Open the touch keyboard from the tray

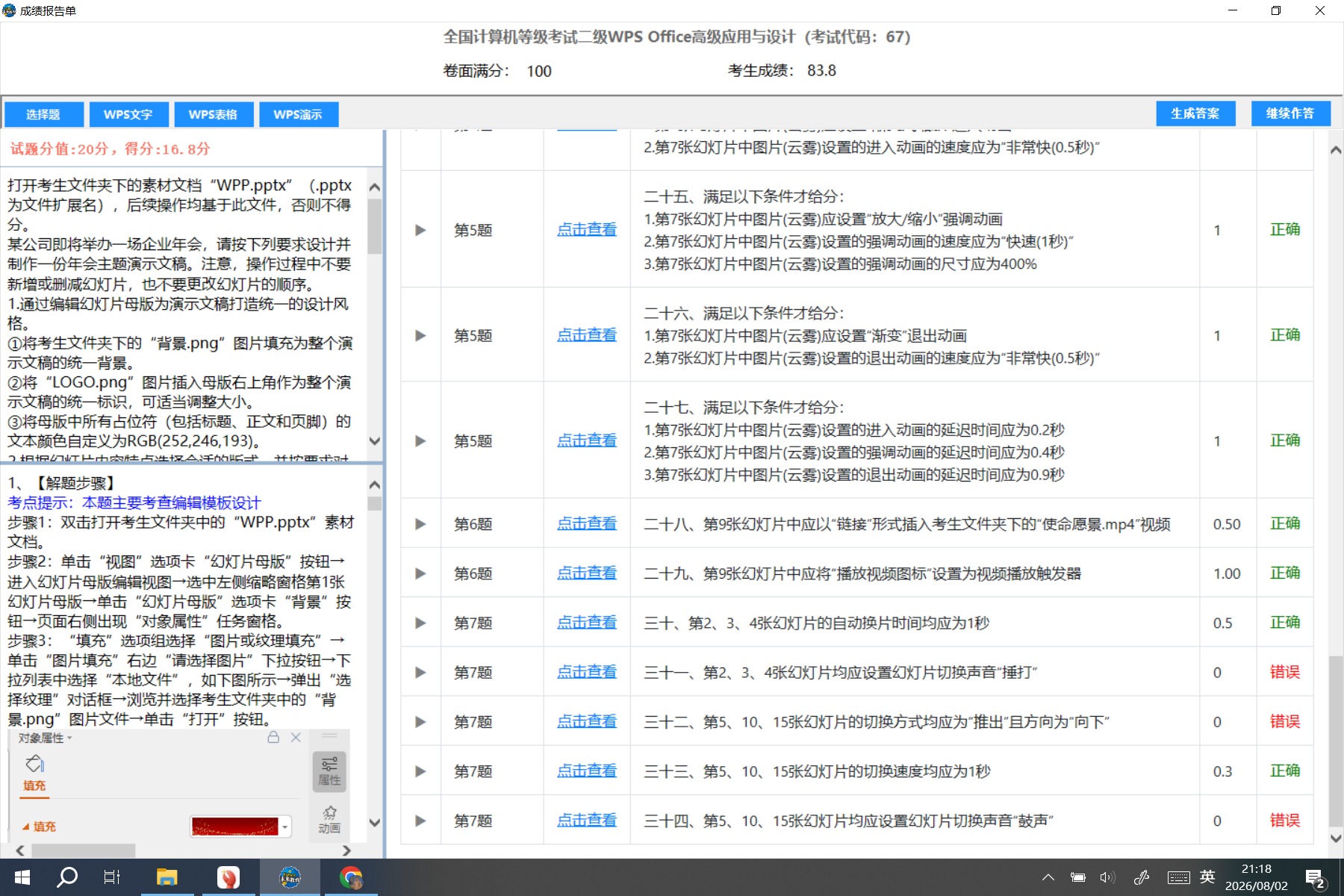coord(1179,877)
